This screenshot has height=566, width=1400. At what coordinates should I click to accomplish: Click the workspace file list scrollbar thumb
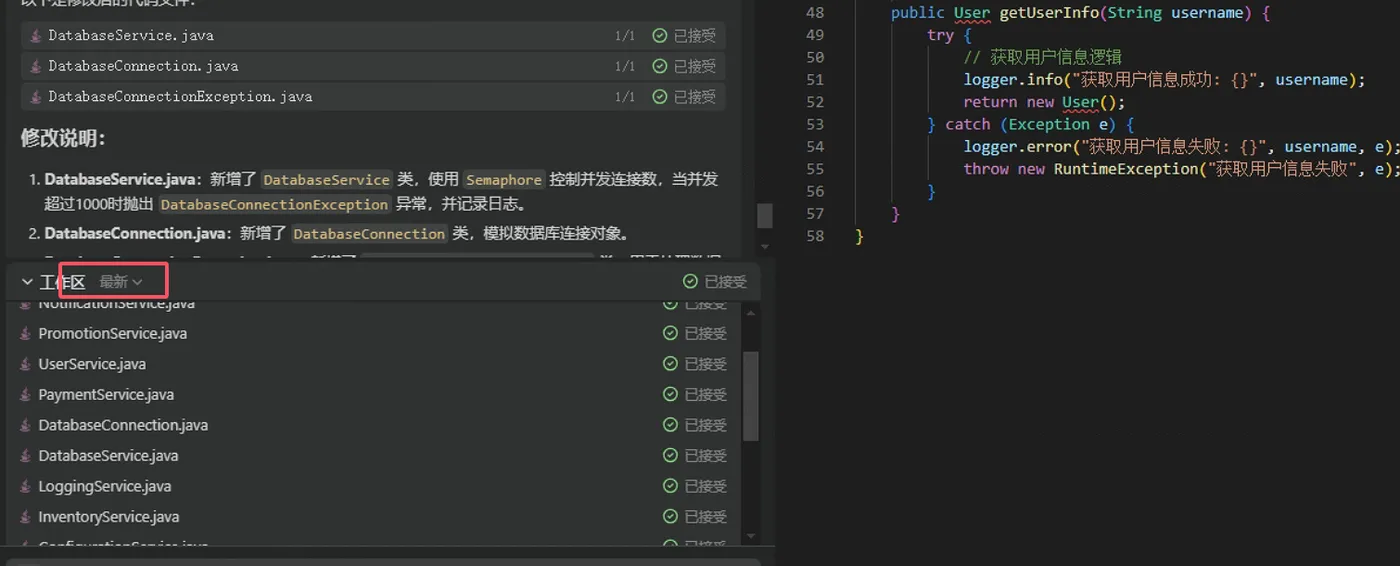pyautogui.click(x=752, y=396)
